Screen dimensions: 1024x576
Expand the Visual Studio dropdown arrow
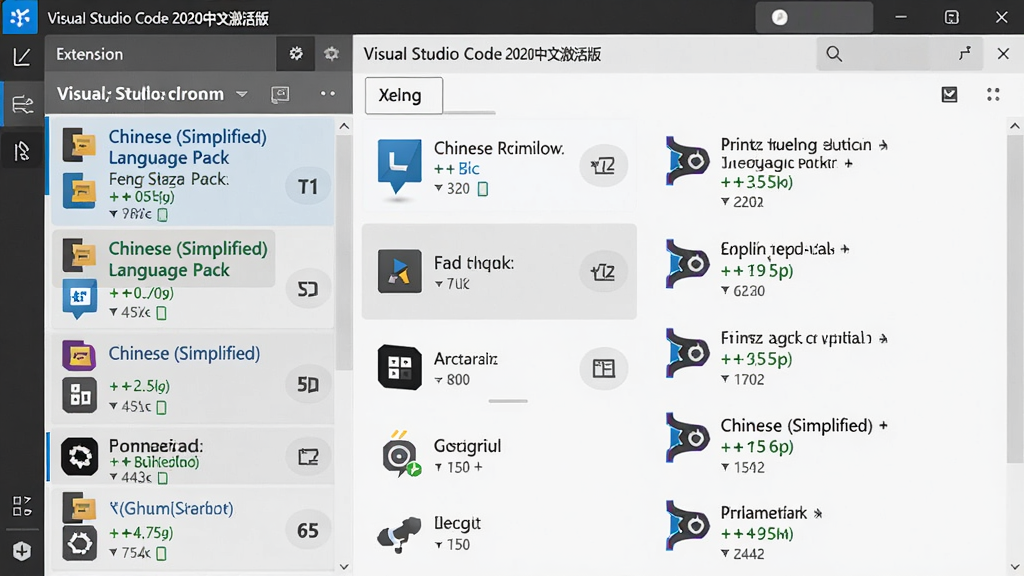[x=242, y=94]
